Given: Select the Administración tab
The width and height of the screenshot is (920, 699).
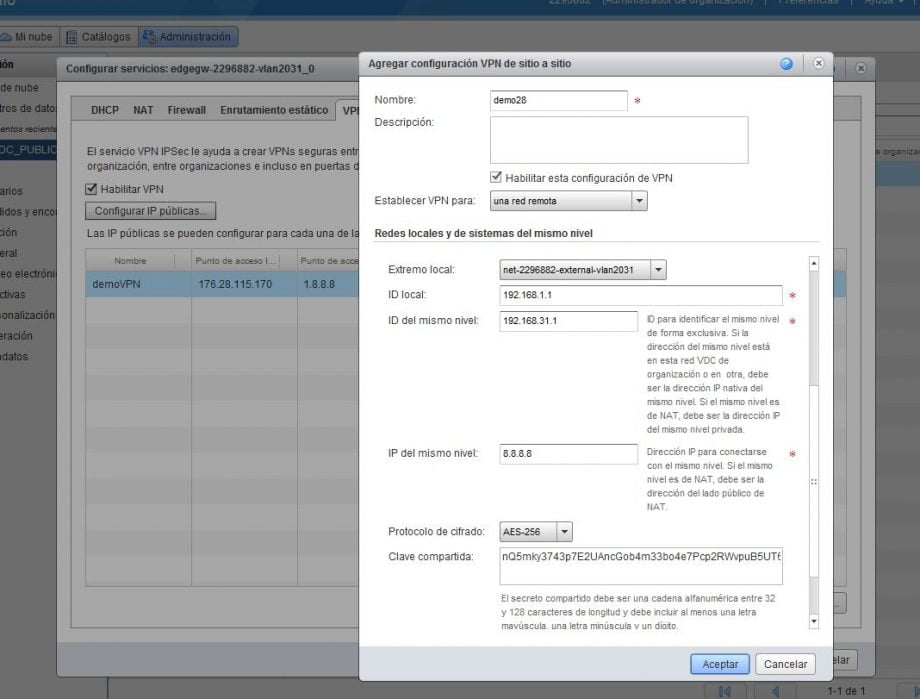Looking at the screenshot, I should pyautogui.click(x=187, y=37).
